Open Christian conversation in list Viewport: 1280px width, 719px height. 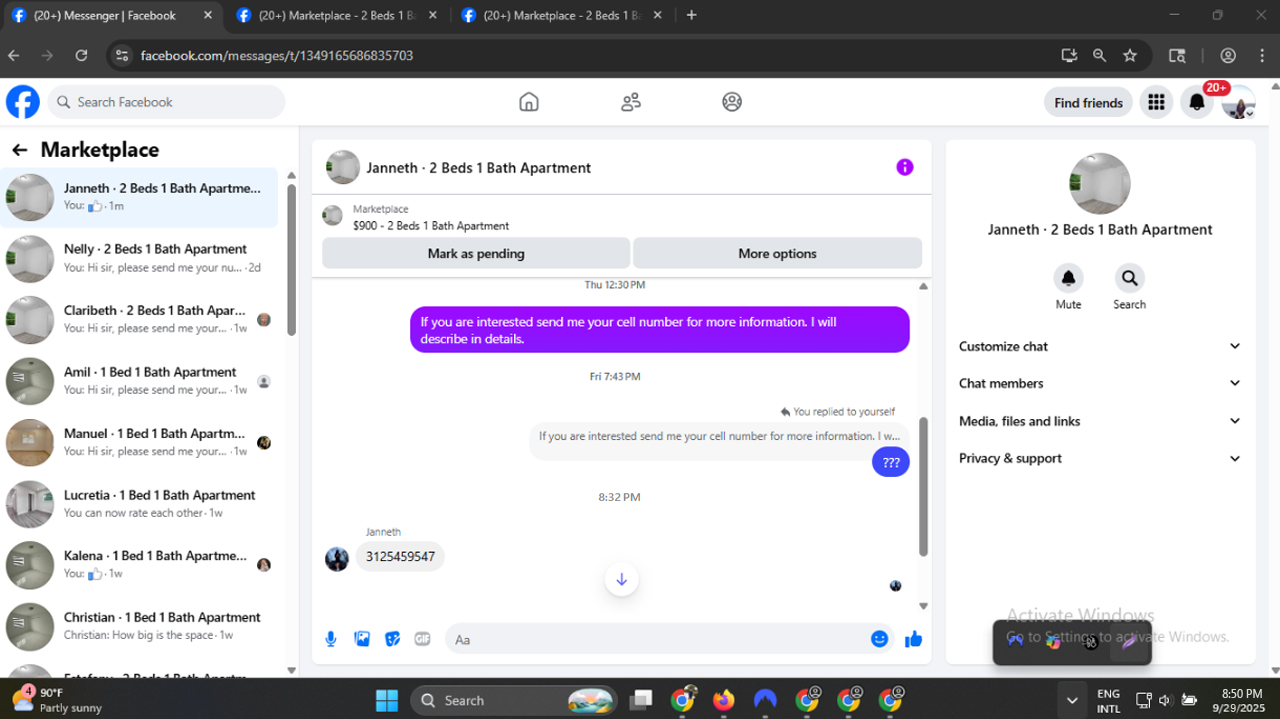139,626
